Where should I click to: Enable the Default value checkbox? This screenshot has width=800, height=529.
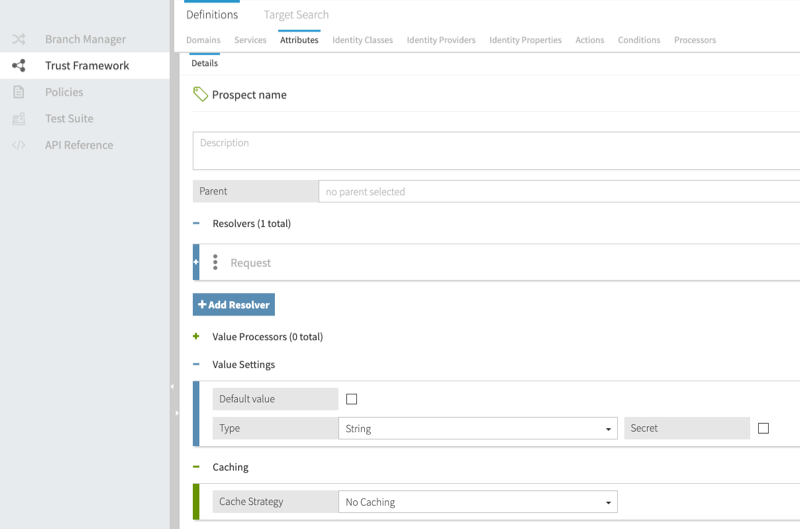[x=351, y=399]
